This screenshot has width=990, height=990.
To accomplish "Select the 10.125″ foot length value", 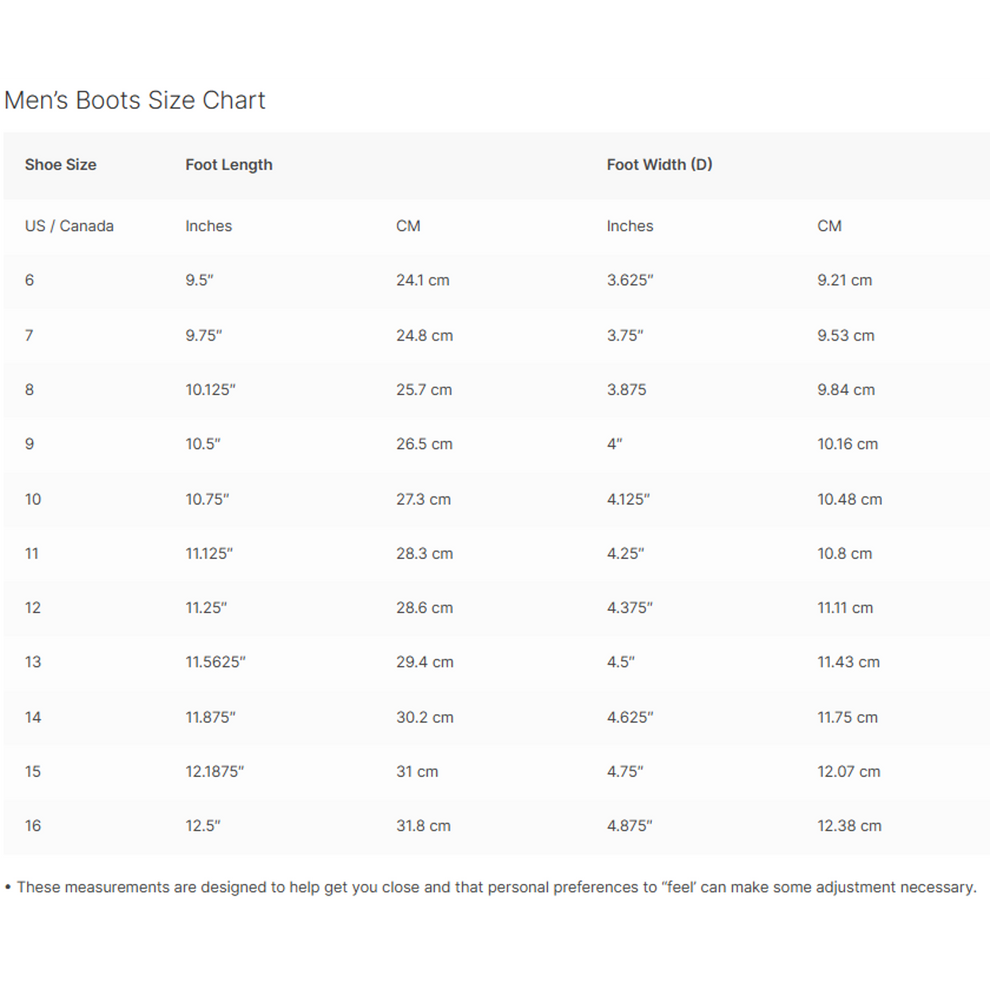I will [210, 390].
